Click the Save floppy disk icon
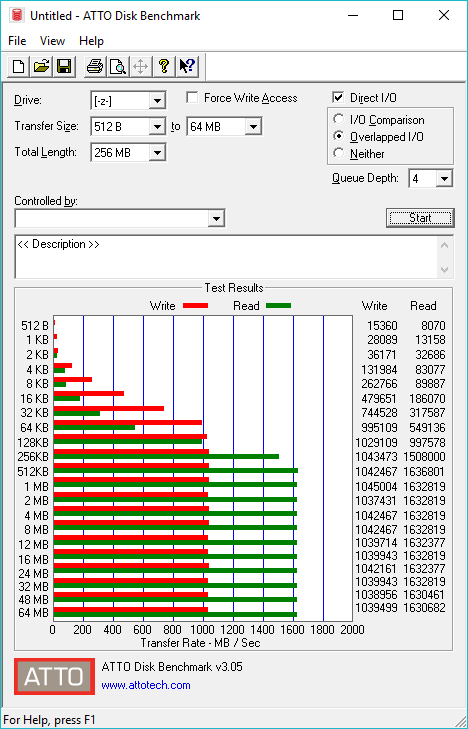468x729 pixels. coord(64,66)
